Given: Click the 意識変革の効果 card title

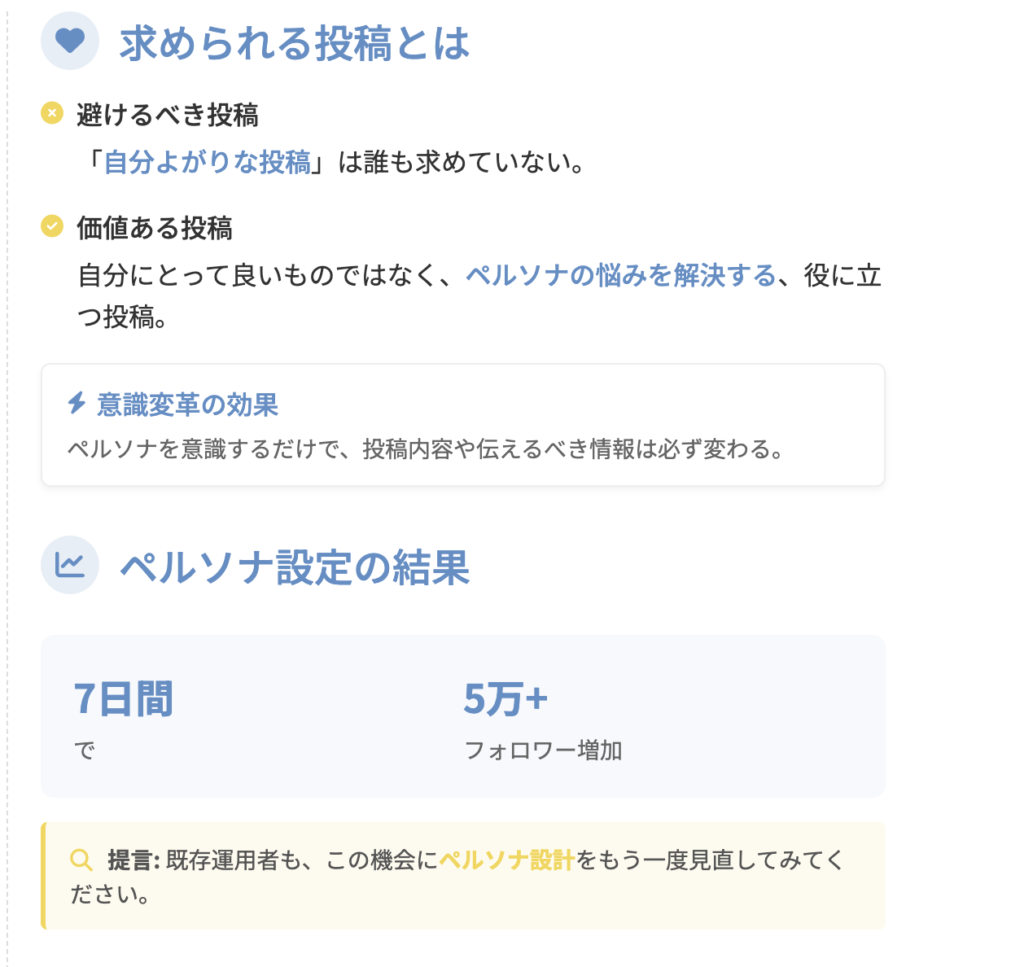Looking at the screenshot, I should click(x=187, y=405).
